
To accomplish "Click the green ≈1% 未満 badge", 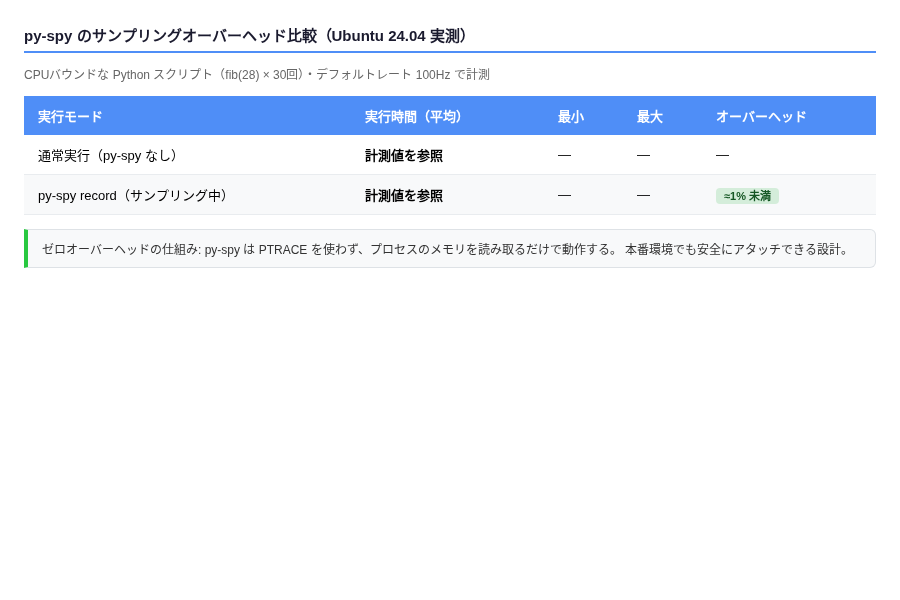I will tap(747, 196).
